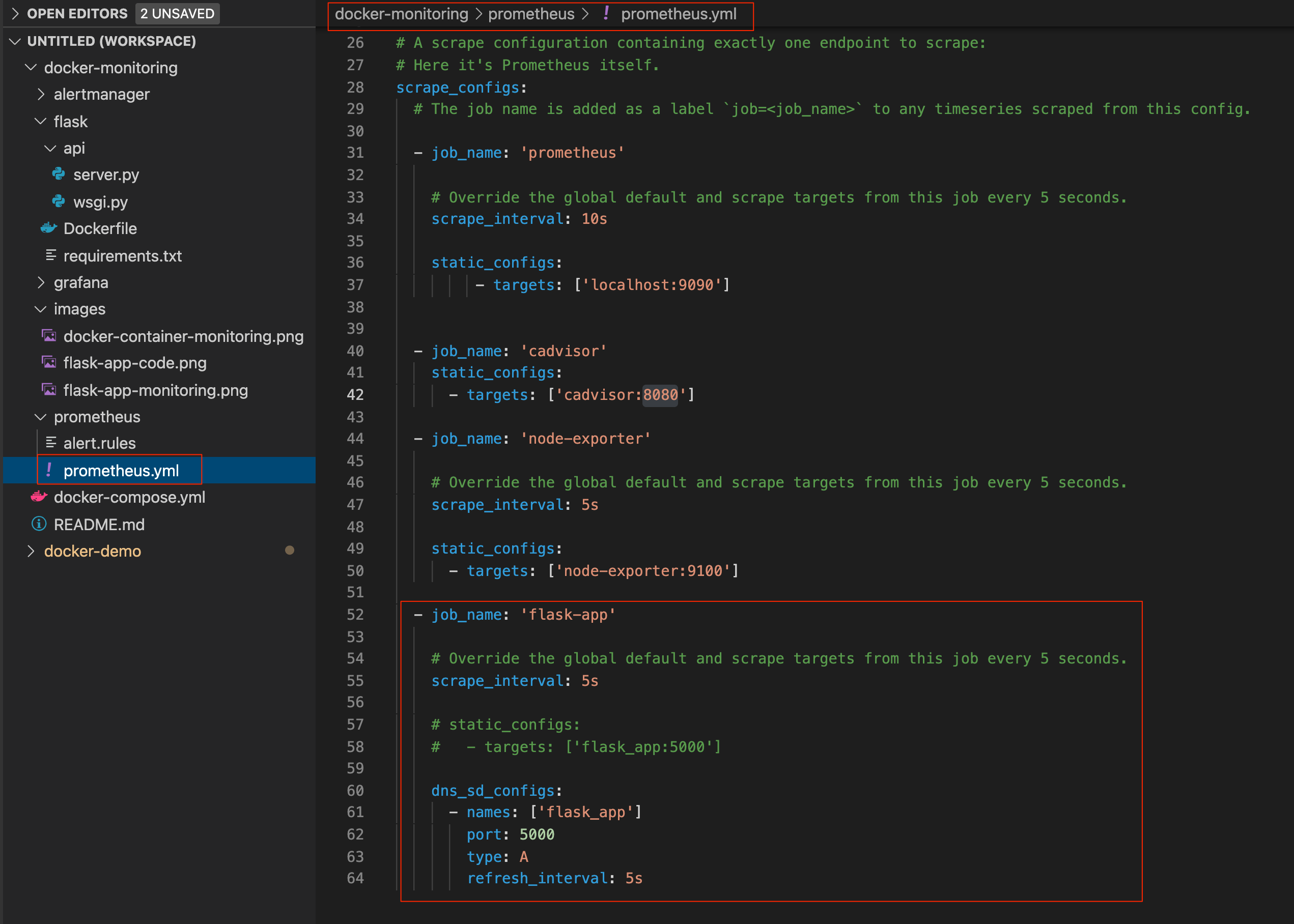Click the Docker whale icon for Dockerfile
1294x924 pixels.
pos(48,228)
